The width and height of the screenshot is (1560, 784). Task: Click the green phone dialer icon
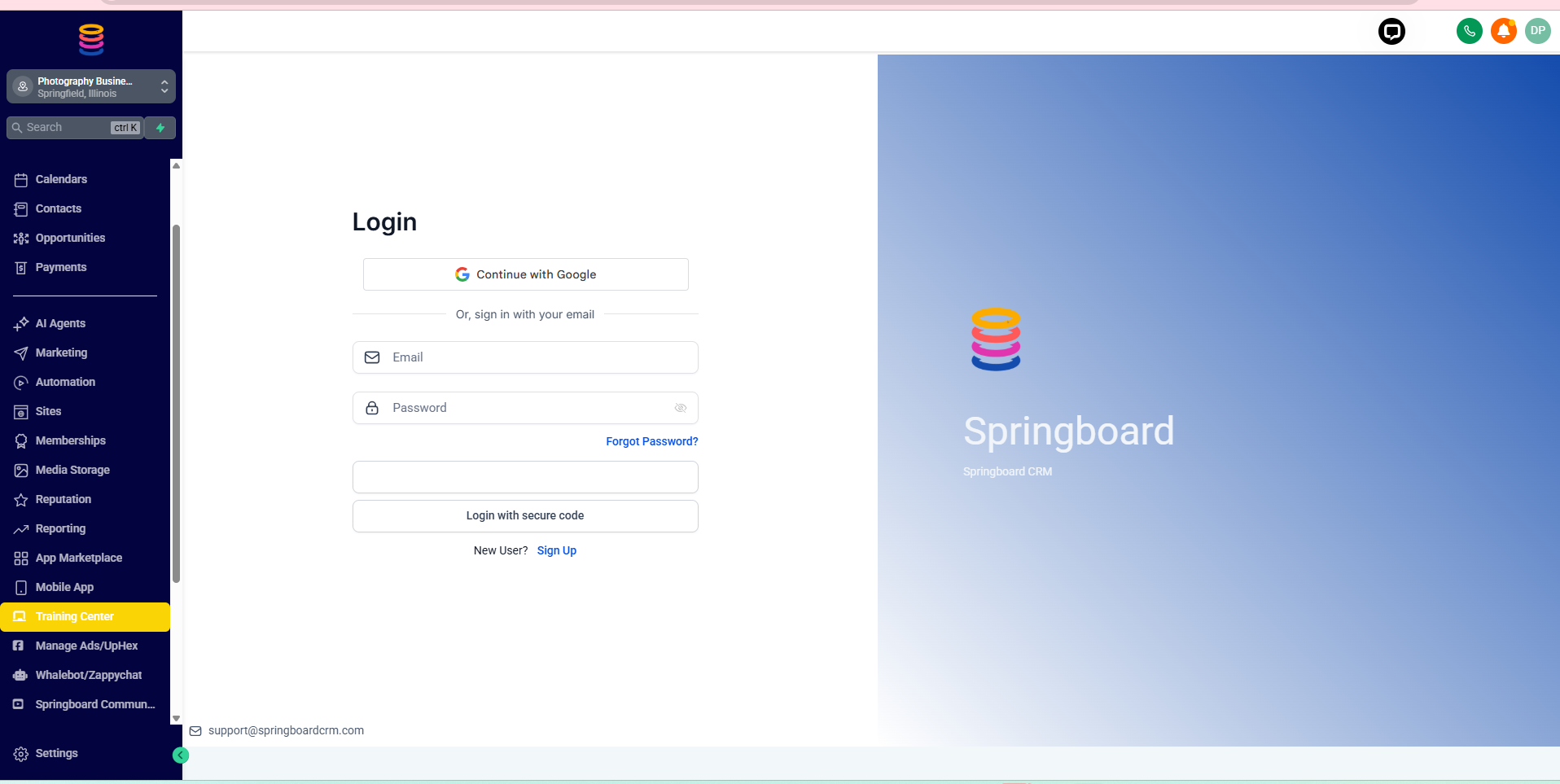(1469, 32)
